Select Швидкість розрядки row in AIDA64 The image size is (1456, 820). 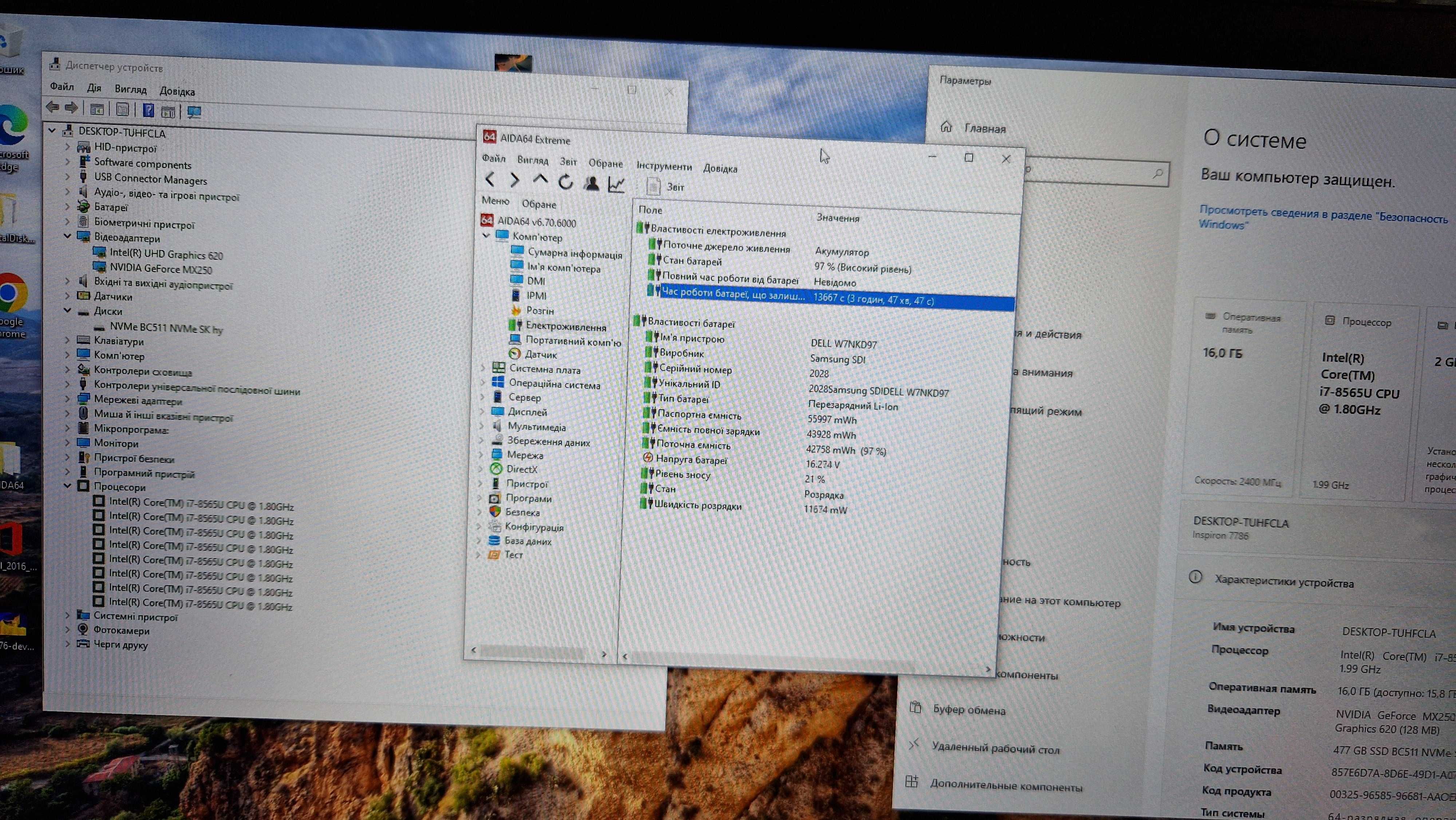click(x=697, y=505)
